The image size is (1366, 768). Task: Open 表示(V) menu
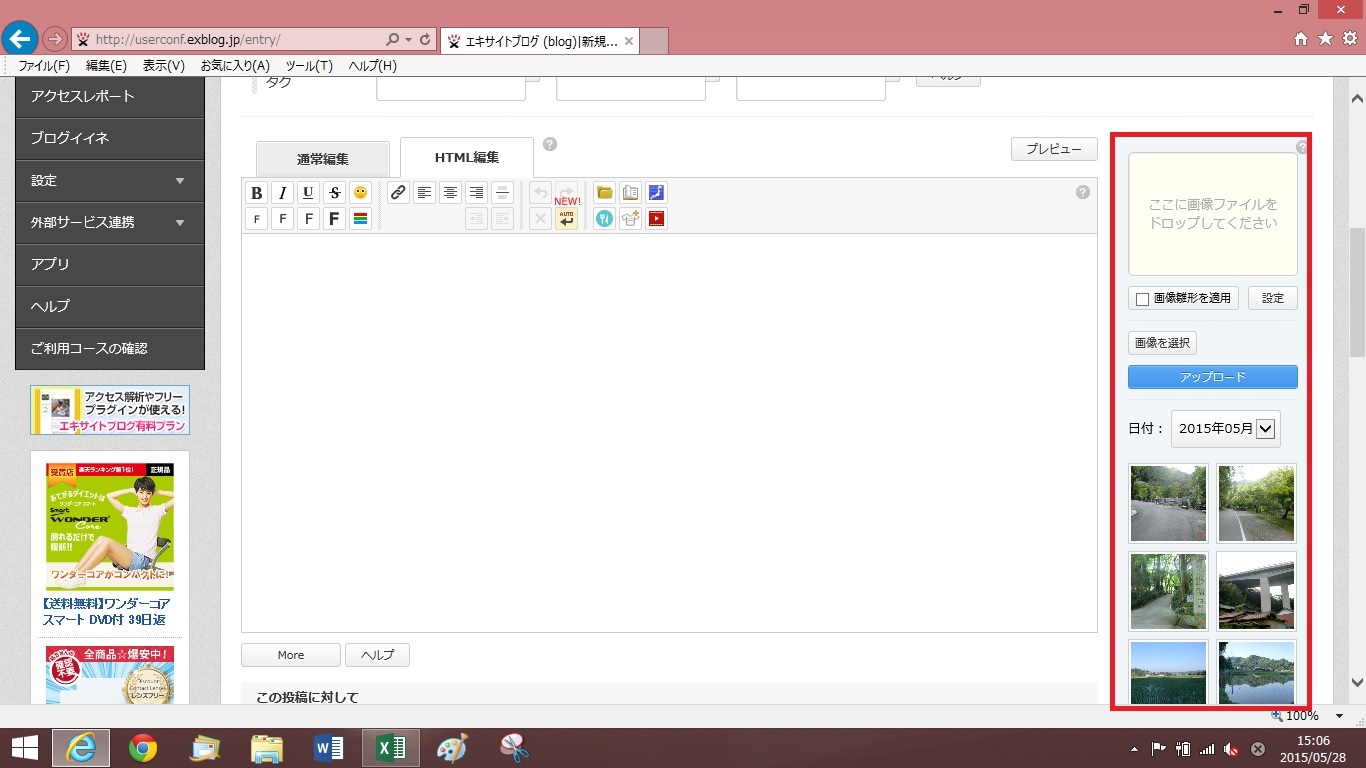click(164, 66)
